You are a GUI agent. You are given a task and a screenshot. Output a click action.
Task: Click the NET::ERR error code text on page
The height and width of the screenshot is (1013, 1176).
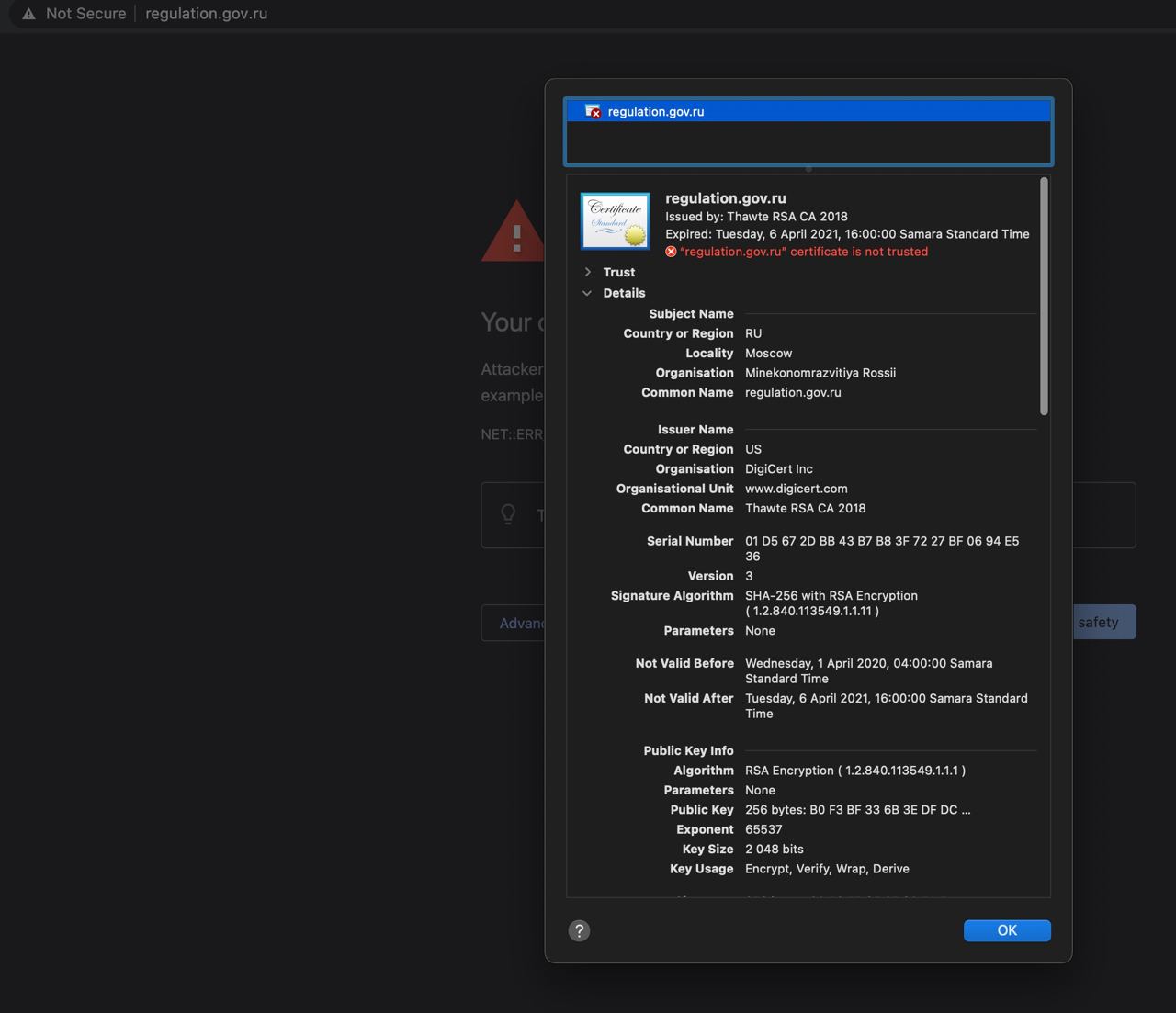point(513,434)
